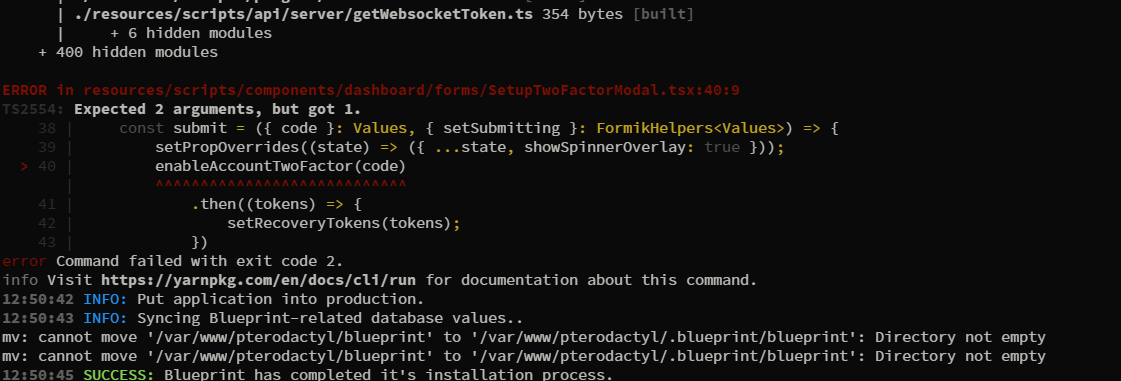
Task: Click the yarnpkg.com docs URL
Action: point(258,279)
